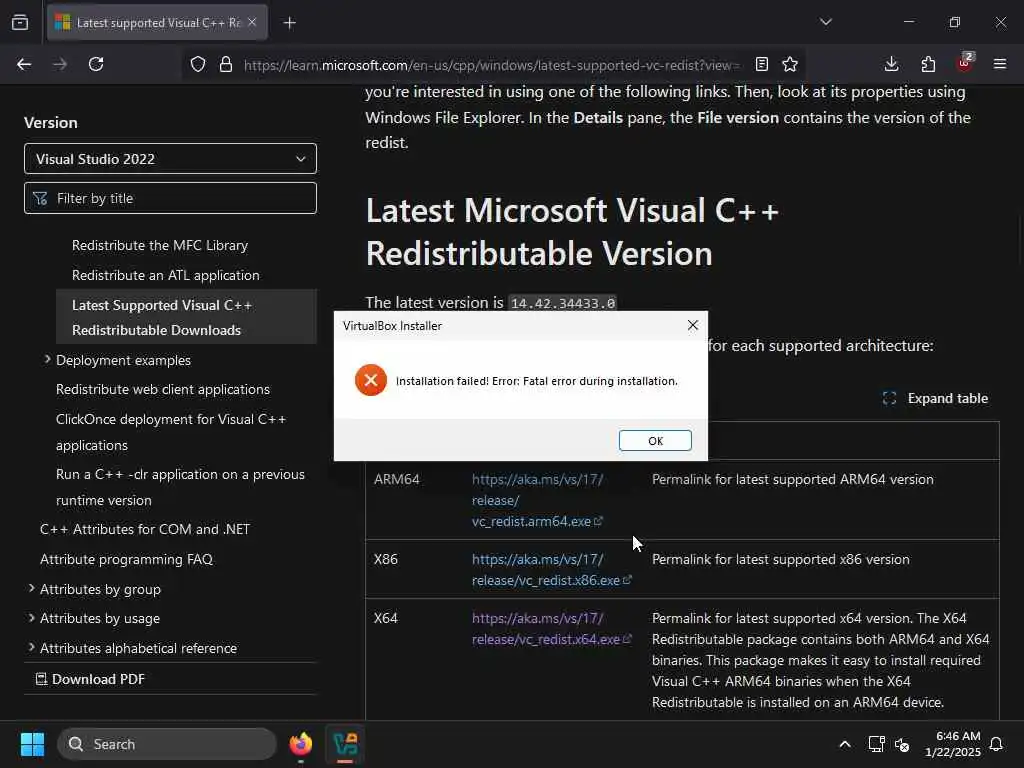Click the ARM64 architecture cell

point(396,479)
